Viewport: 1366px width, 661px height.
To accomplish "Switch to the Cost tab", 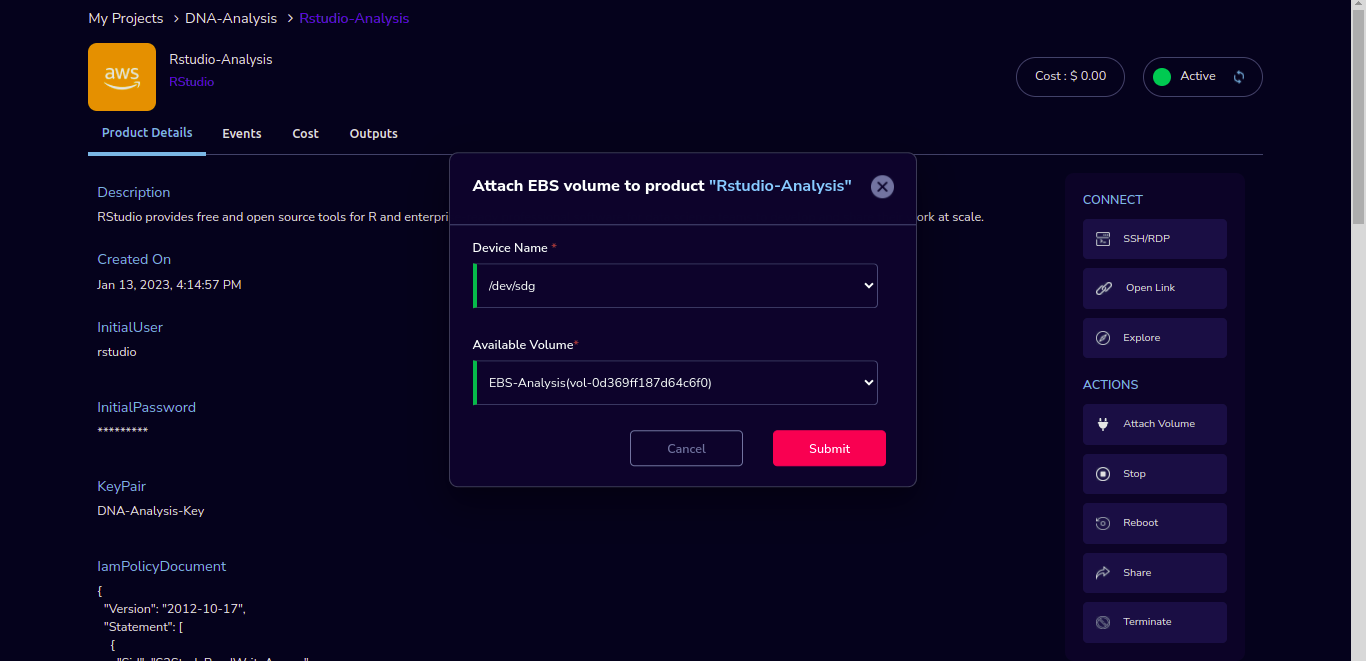I will tap(305, 134).
